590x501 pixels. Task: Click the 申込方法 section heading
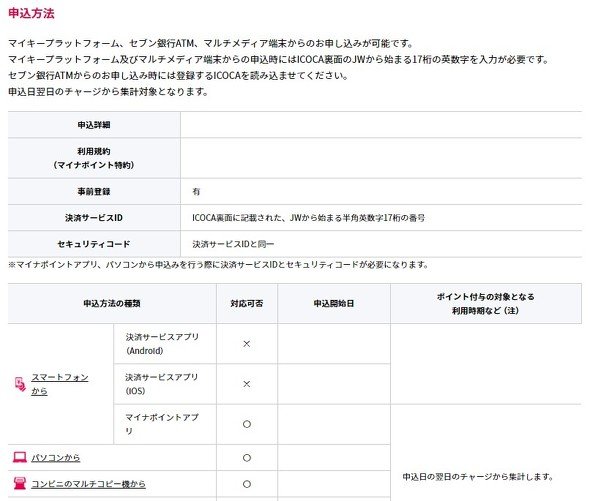pyautogui.click(x=31, y=13)
